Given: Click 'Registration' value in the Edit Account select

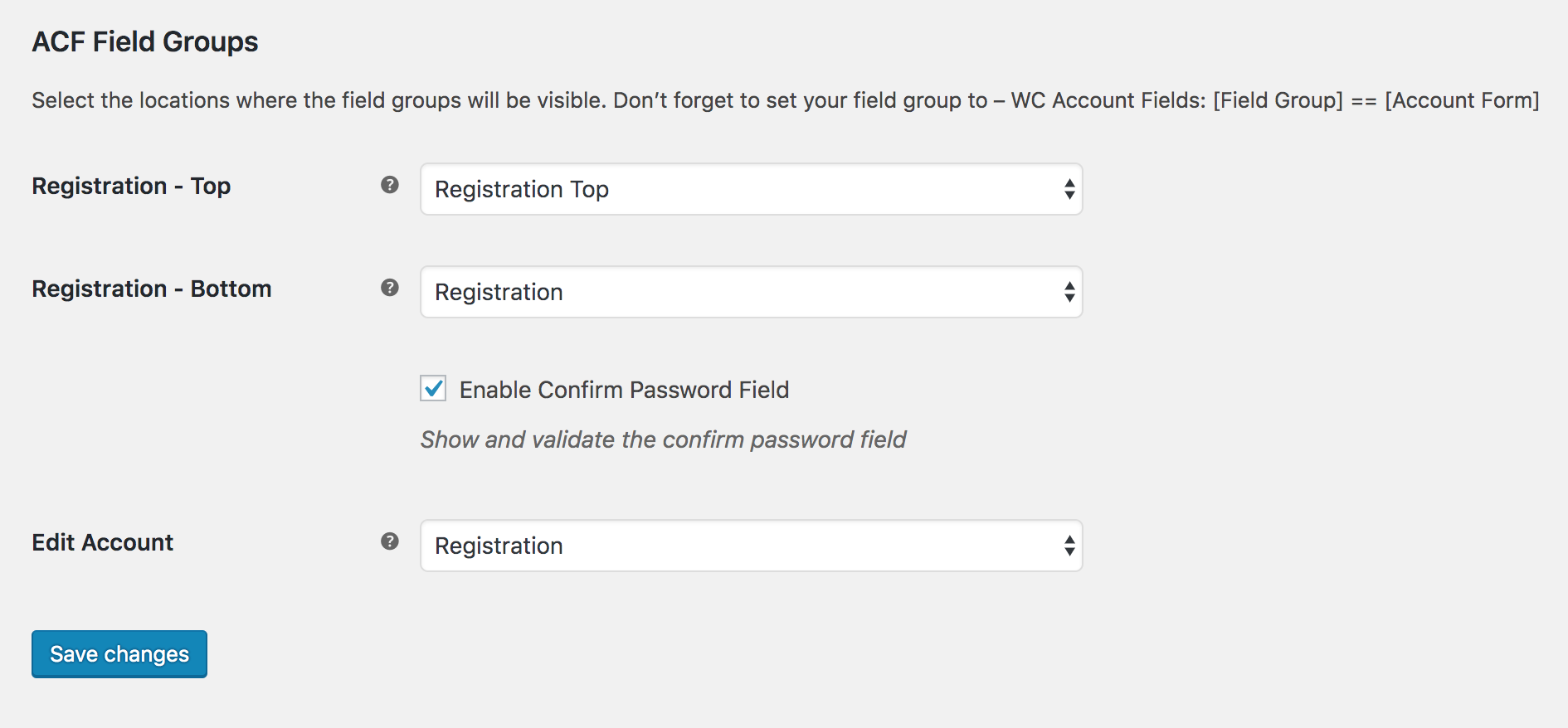Looking at the screenshot, I should pos(499,546).
